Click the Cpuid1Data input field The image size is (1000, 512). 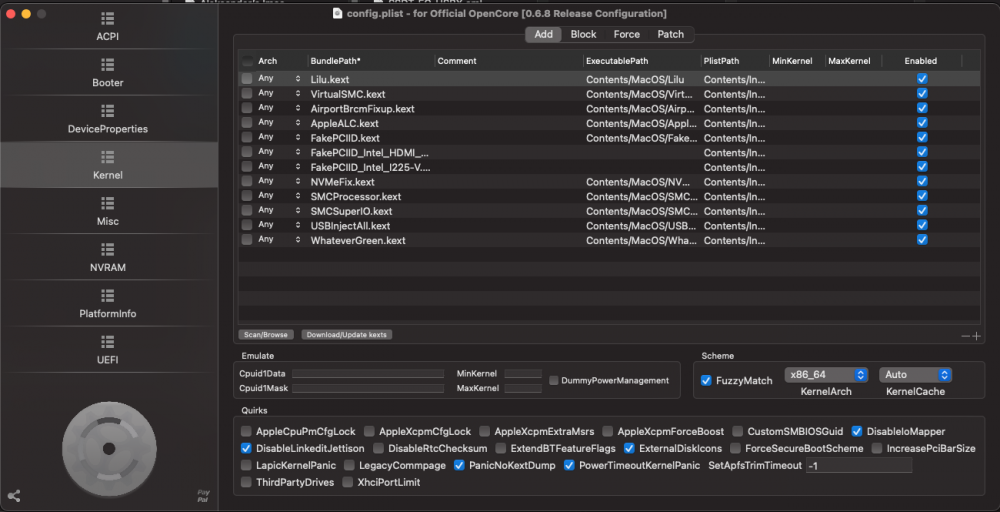click(368, 374)
